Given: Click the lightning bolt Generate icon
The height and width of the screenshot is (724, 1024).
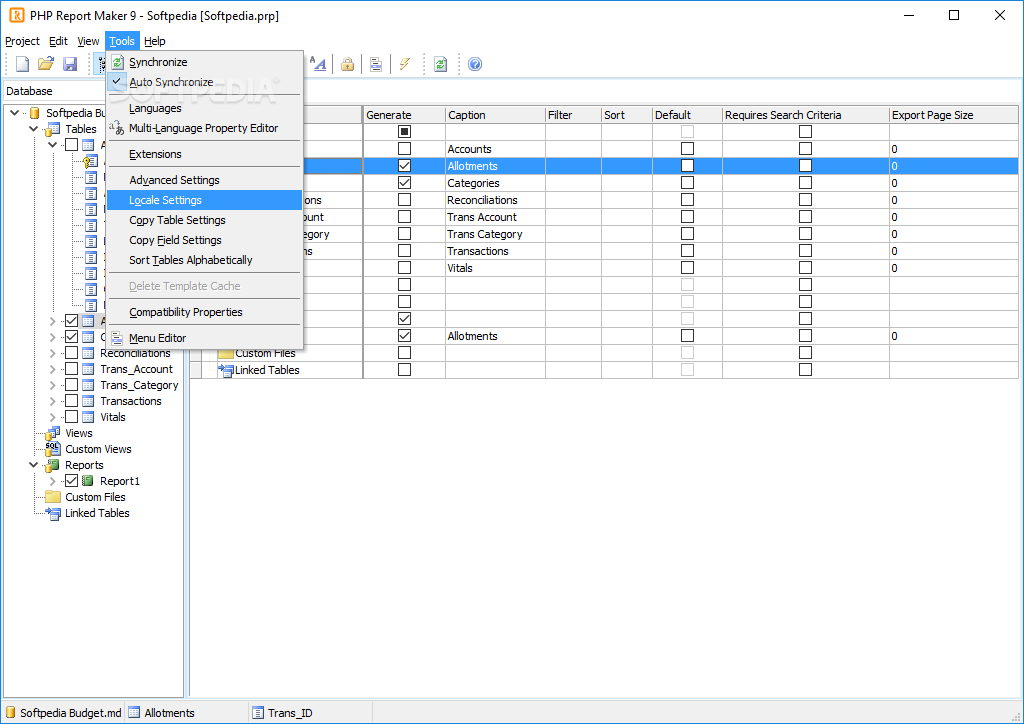Looking at the screenshot, I should click(405, 64).
